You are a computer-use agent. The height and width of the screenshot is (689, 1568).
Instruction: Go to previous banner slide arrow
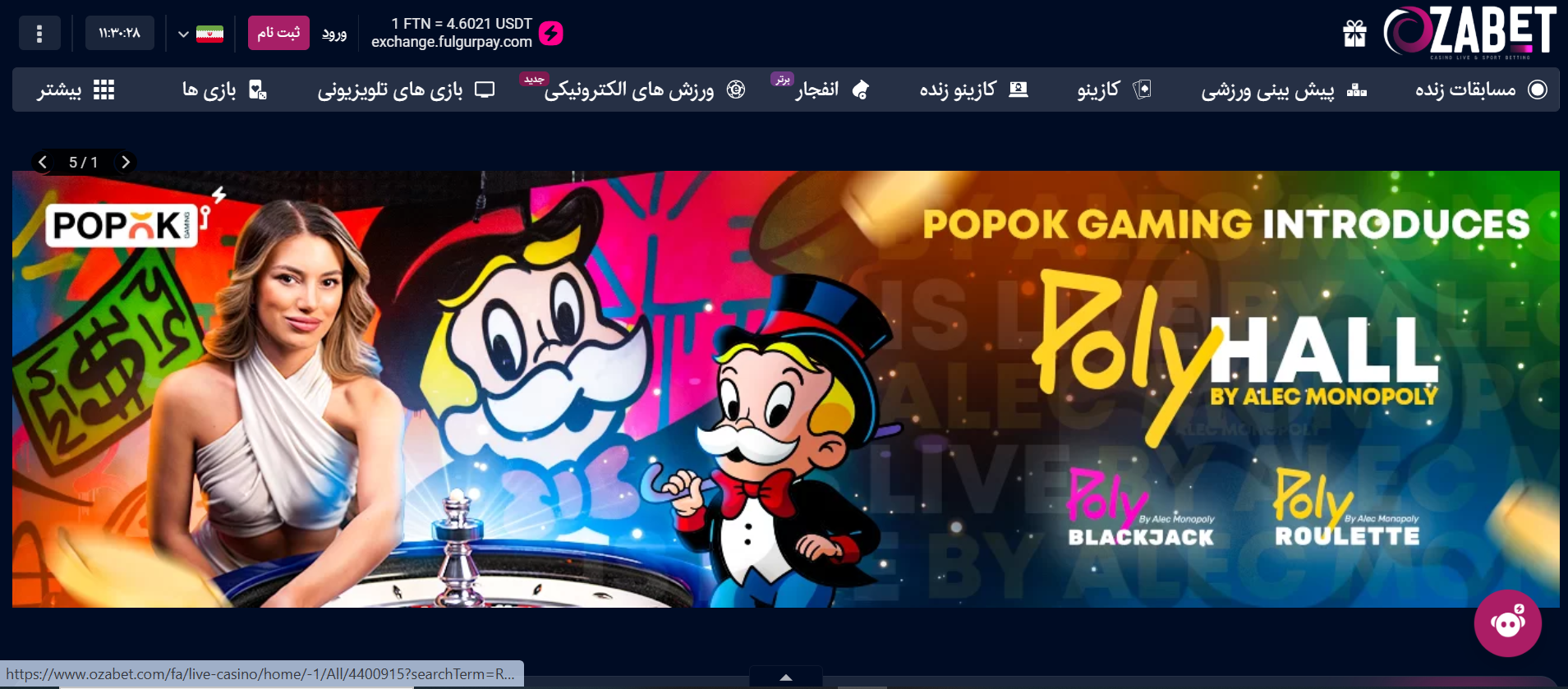click(x=43, y=163)
